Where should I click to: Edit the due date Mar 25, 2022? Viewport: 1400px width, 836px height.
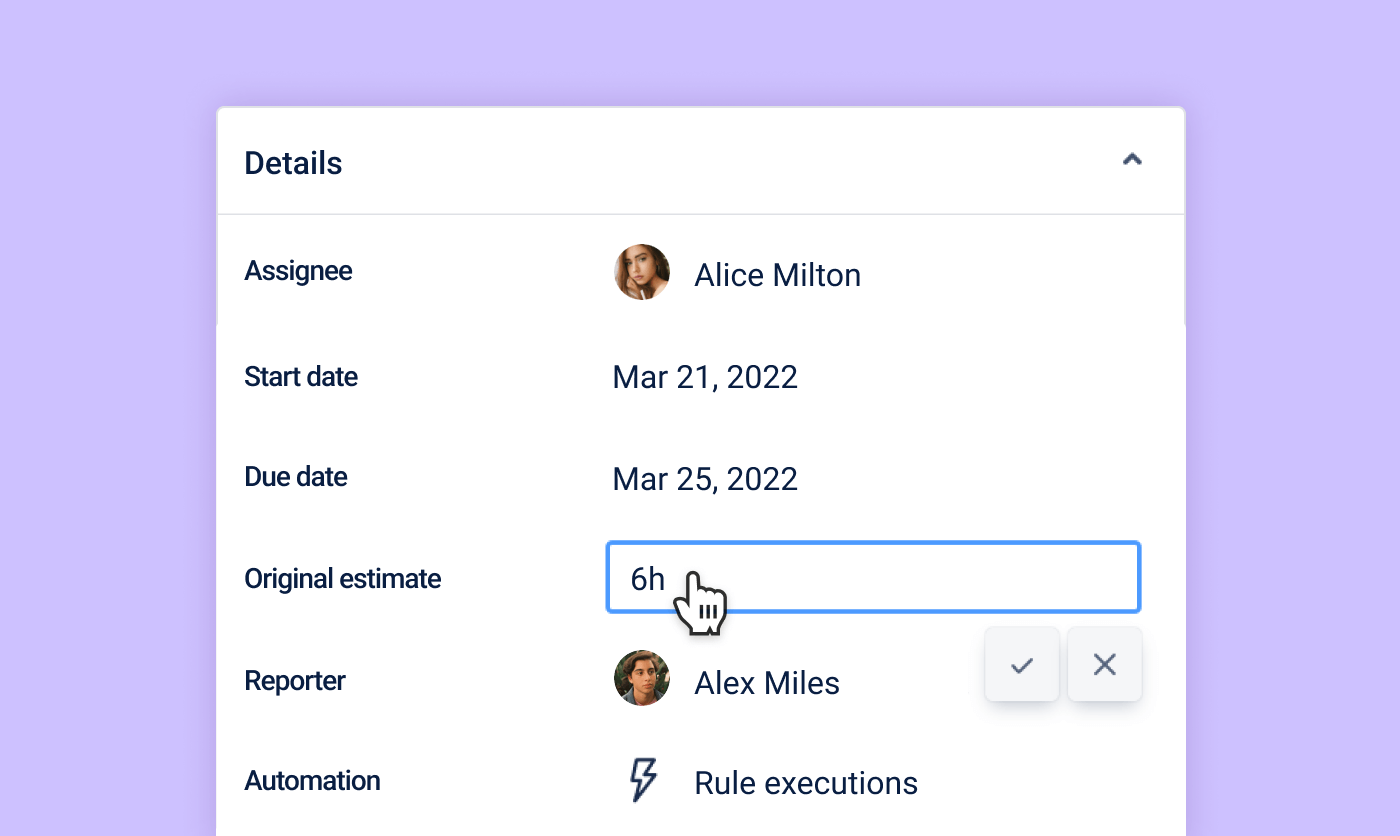coord(705,479)
